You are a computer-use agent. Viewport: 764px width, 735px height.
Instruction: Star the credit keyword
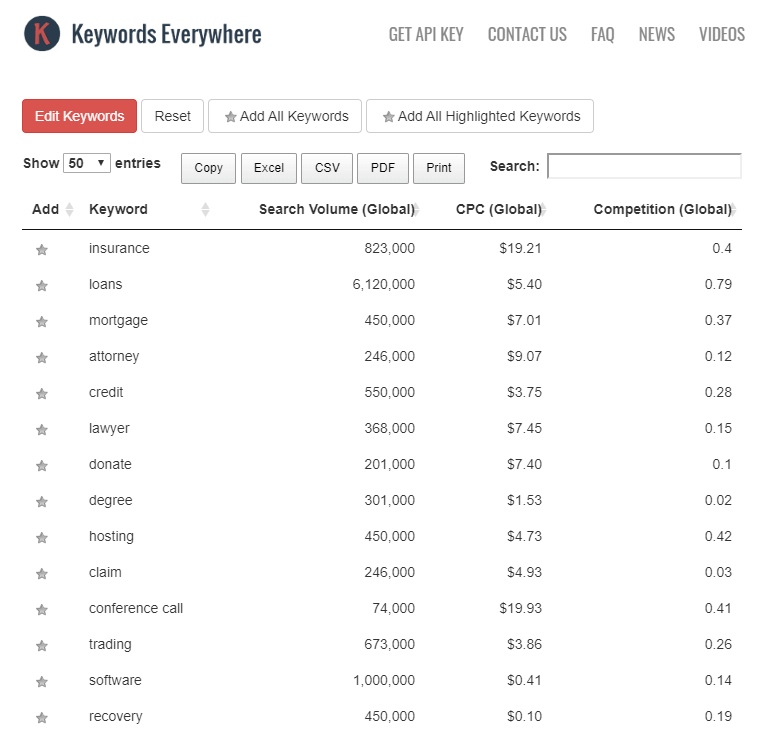(x=42, y=394)
